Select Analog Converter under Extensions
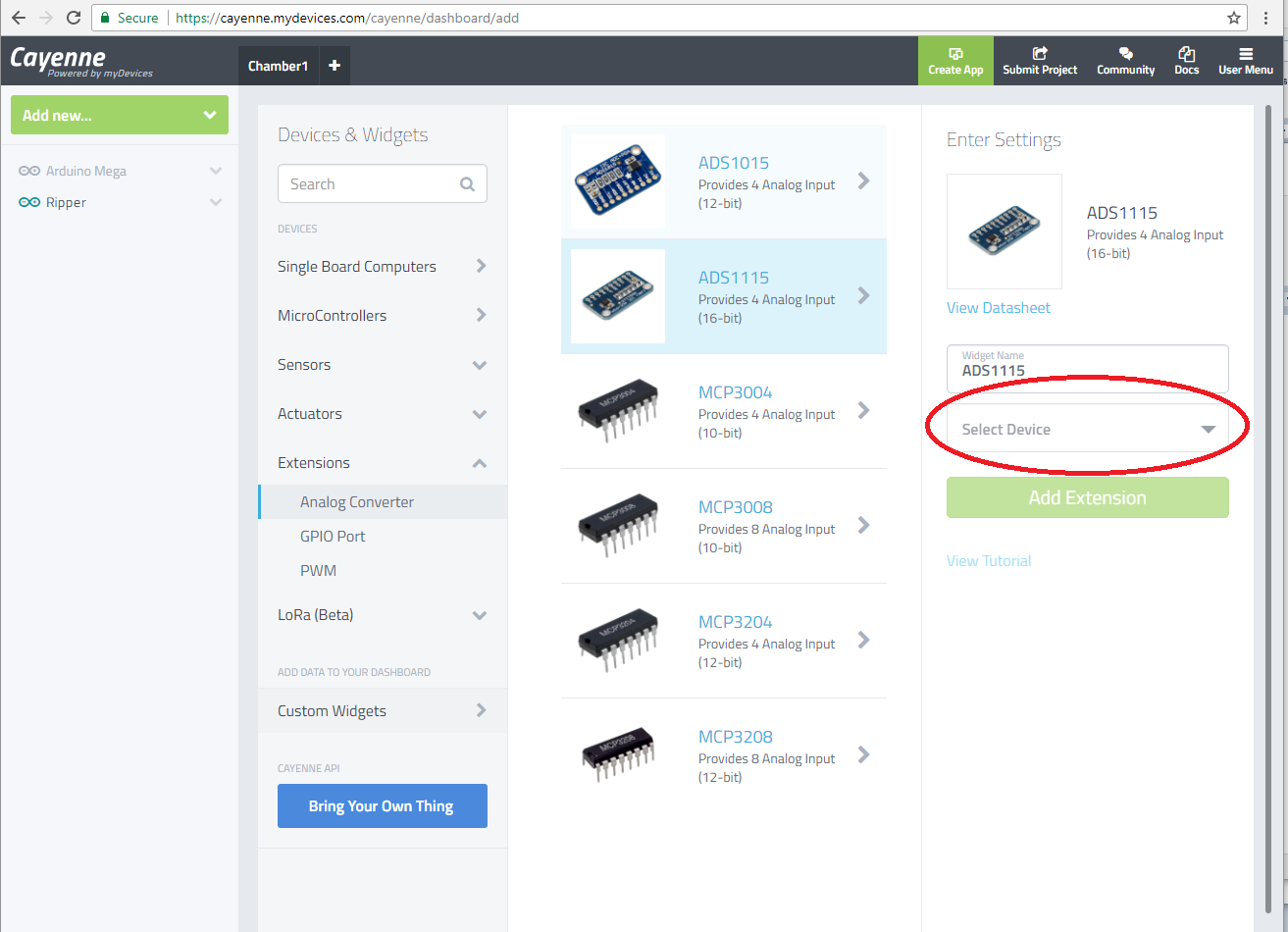 [383, 501]
